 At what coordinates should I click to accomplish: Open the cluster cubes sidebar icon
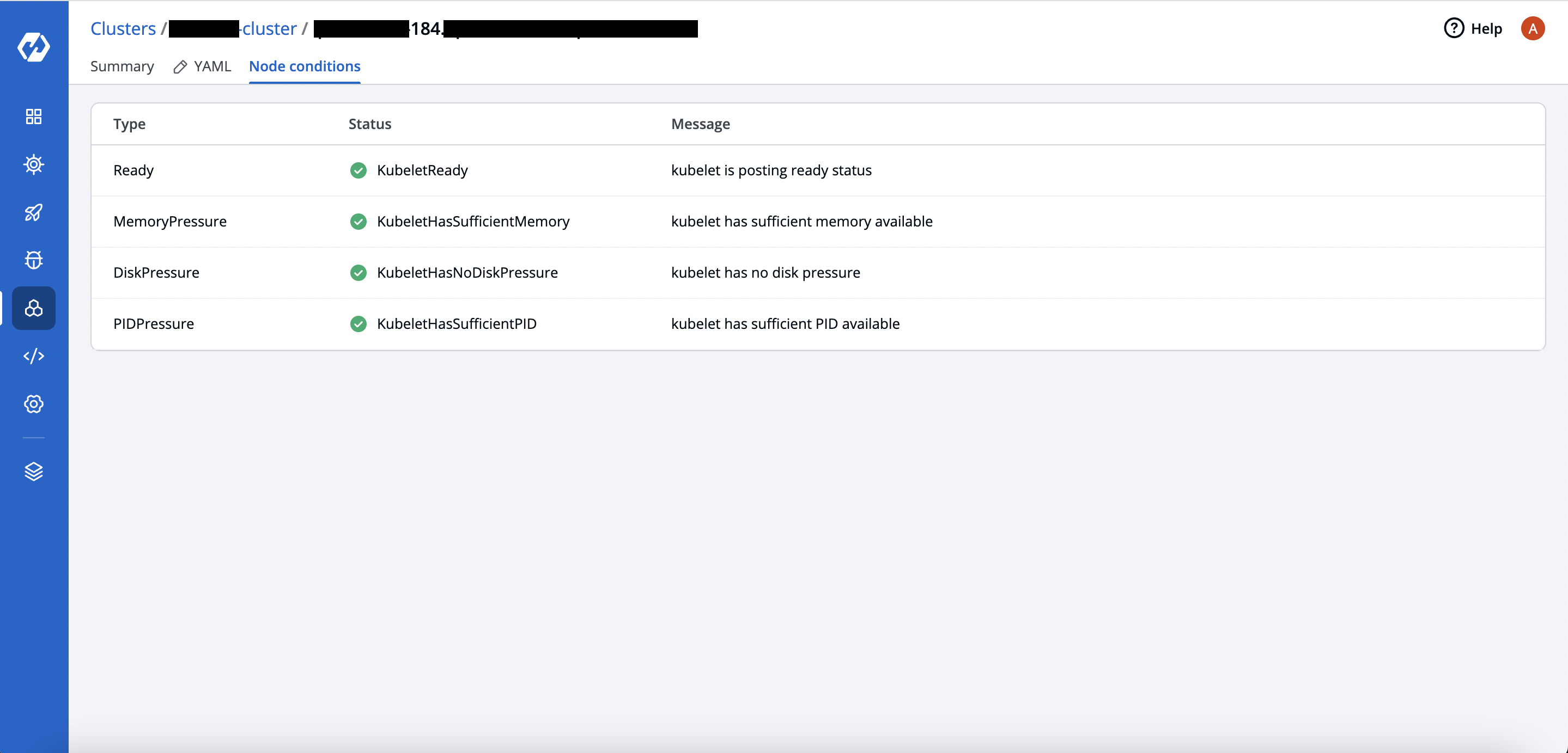click(x=33, y=308)
